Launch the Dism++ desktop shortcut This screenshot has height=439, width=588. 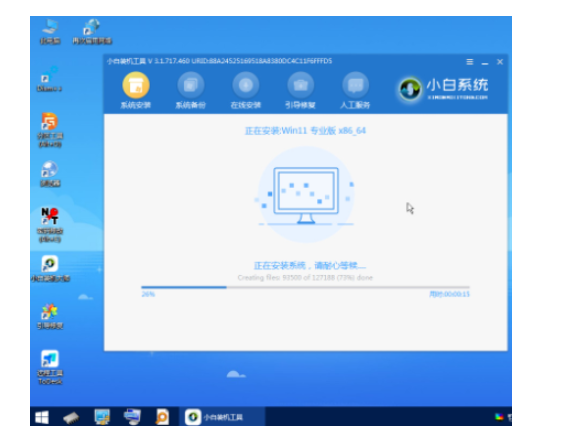(49, 79)
